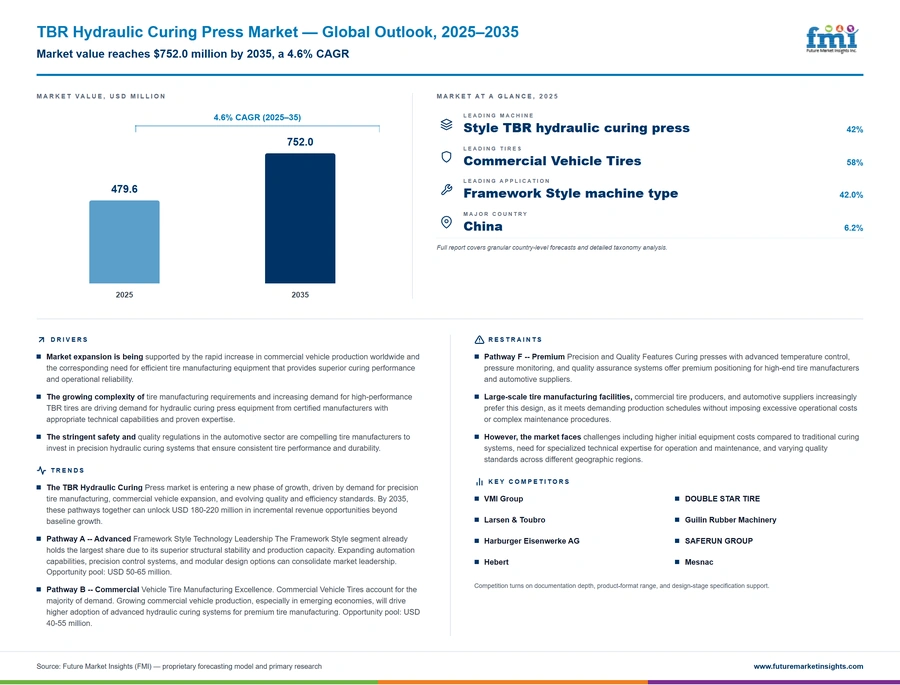Image resolution: width=900 pixels, height=685 pixels.
Task: Click the 752.0 value label above the bar
Action: tap(300, 142)
